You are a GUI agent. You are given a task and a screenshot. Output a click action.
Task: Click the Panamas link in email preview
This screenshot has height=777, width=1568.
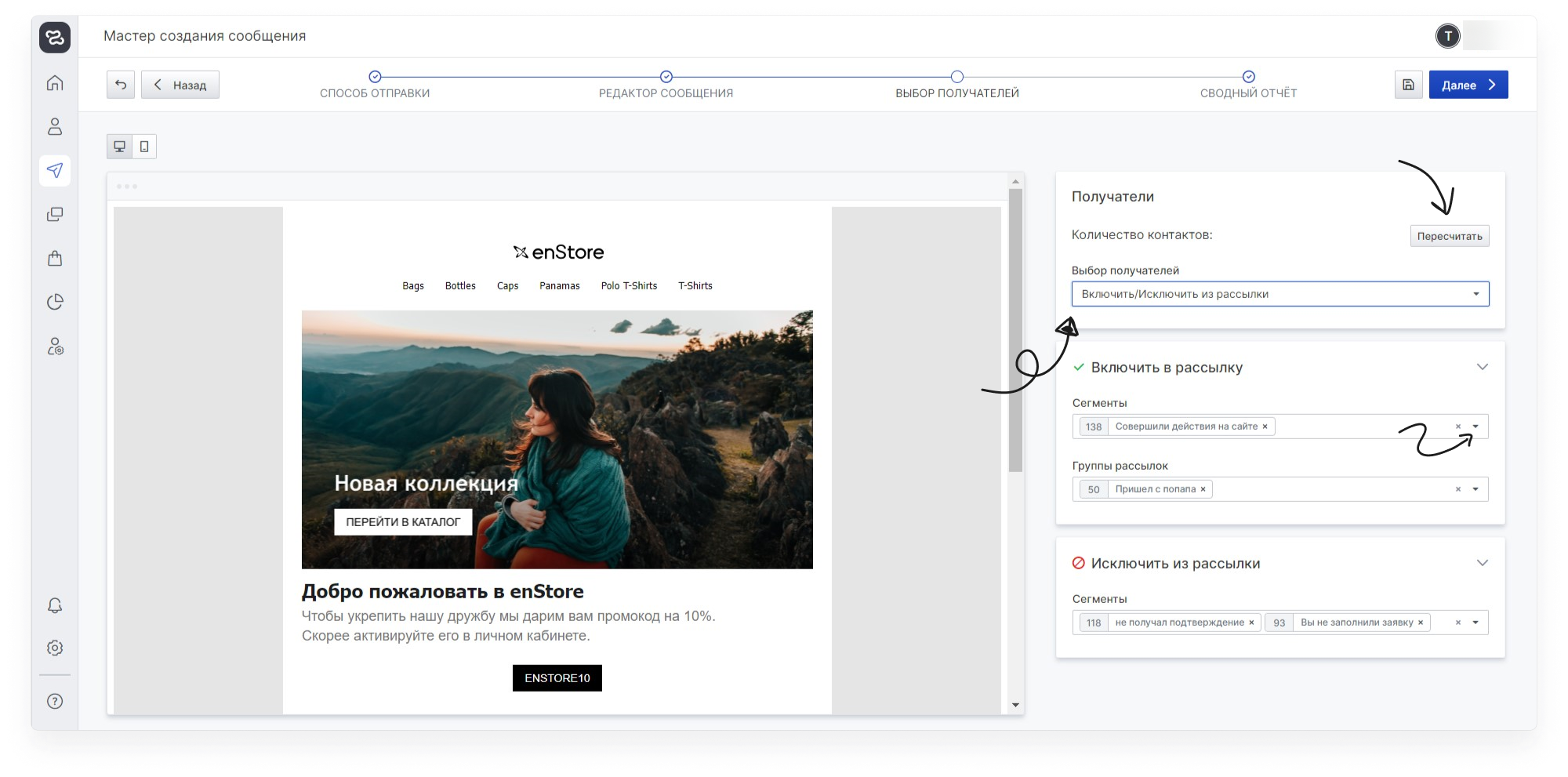(560, 286)
